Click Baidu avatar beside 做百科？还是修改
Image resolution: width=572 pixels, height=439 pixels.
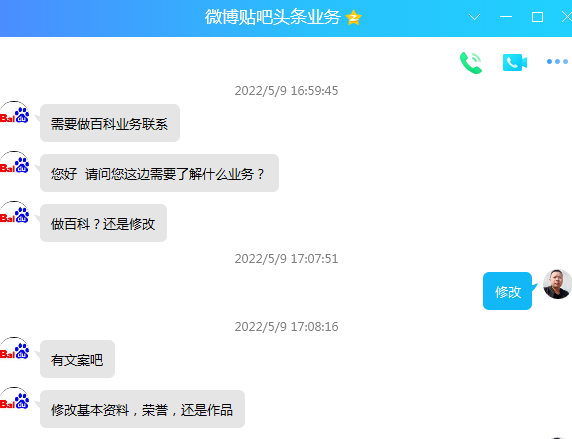[15, 215]
